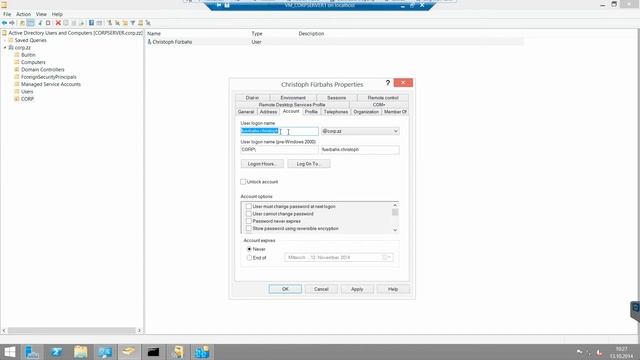The image size is (640, 360).
Task: Open the @corp.zz UPN suffix dropdown
Action: click(396, 131)
